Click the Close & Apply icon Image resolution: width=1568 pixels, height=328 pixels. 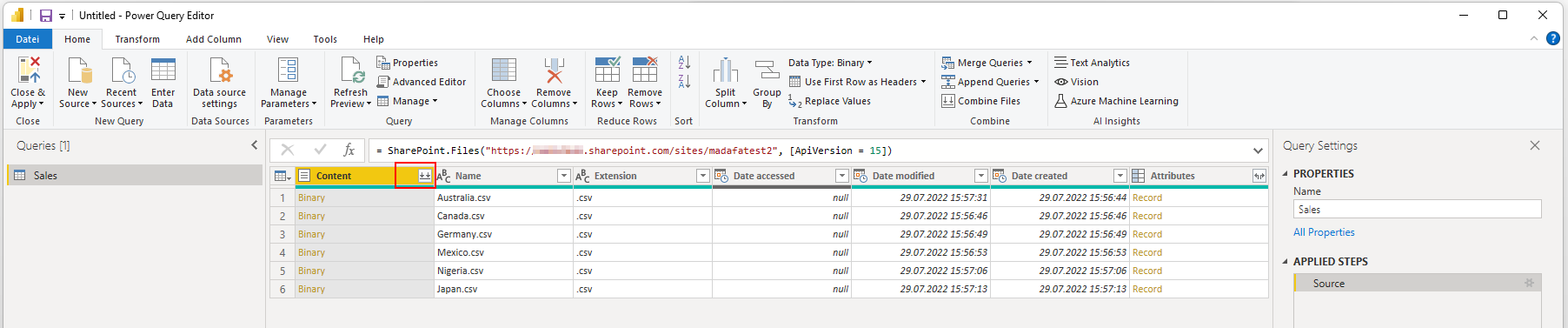pyautogui.click(x=28, y=70)
